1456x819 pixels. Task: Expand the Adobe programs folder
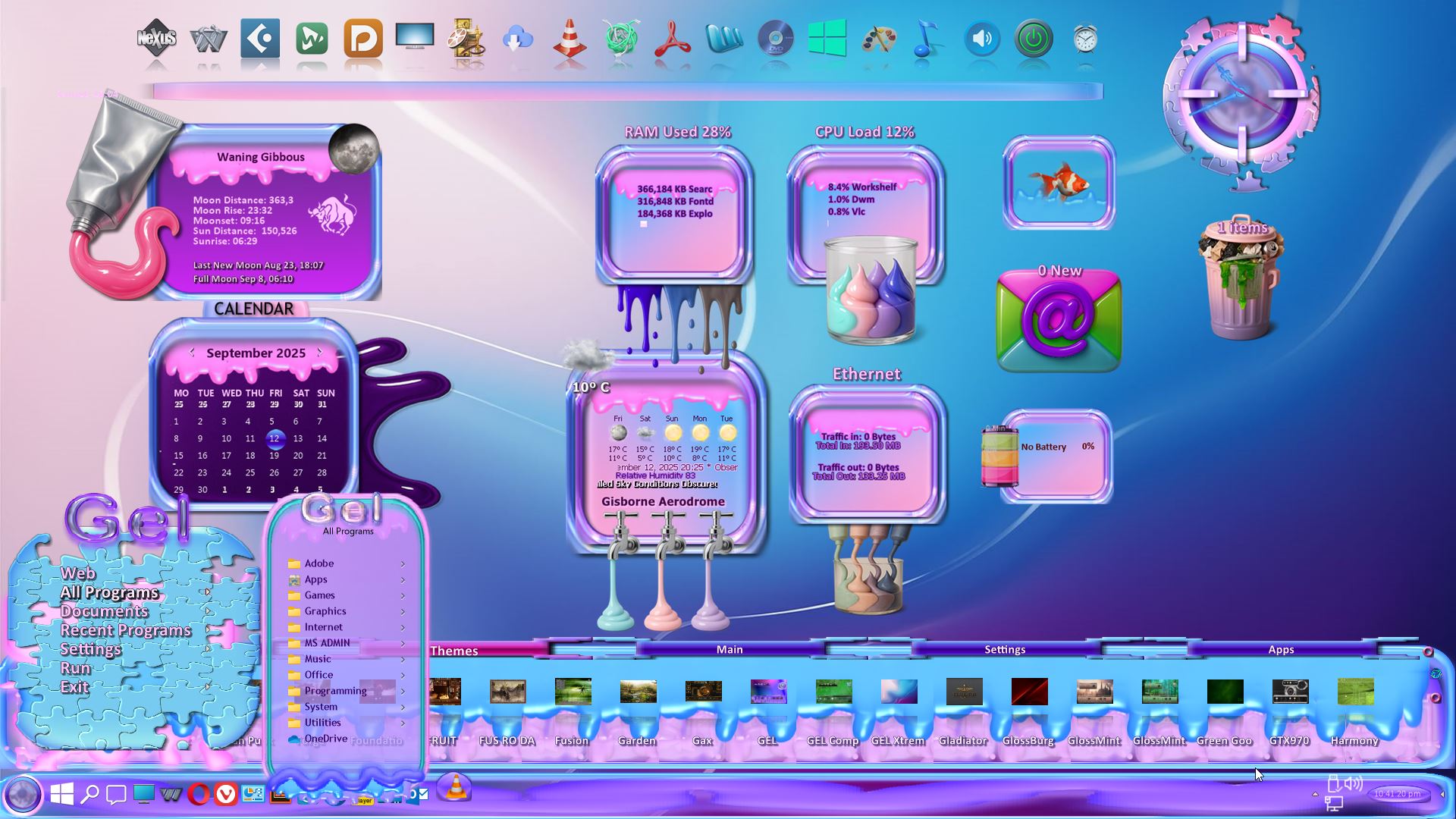click(319, 563)
